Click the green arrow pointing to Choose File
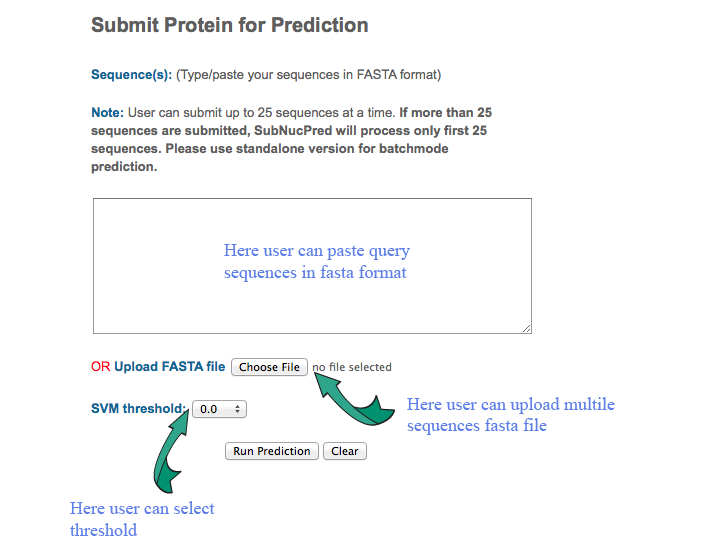Screen dimensions: 702x542 pyautogui.click(x=354, y=398)
